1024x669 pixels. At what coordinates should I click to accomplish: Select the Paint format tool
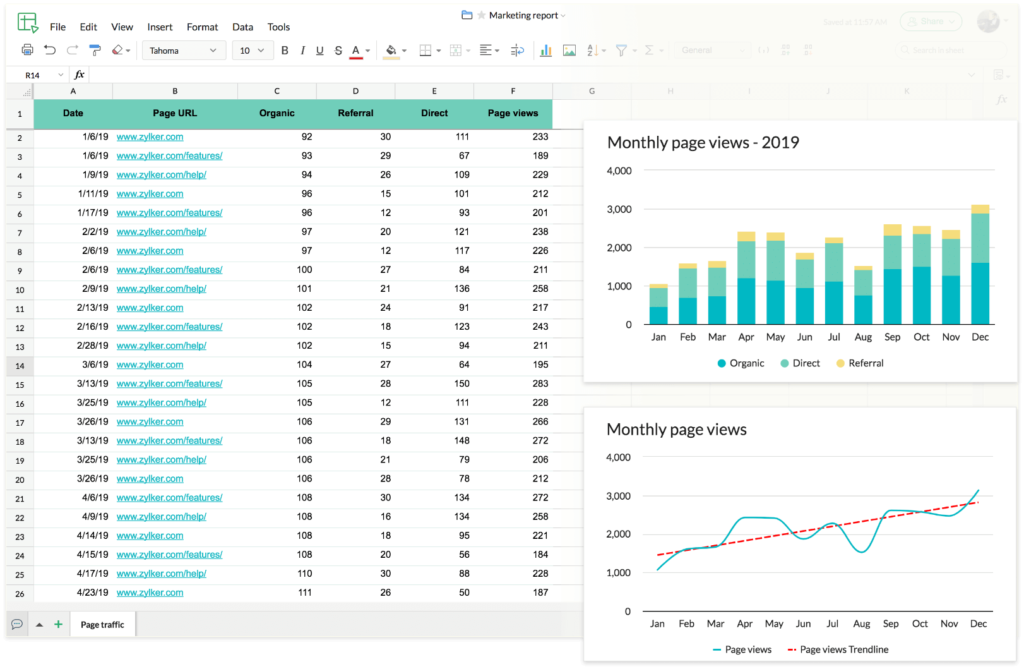[95, 50]
